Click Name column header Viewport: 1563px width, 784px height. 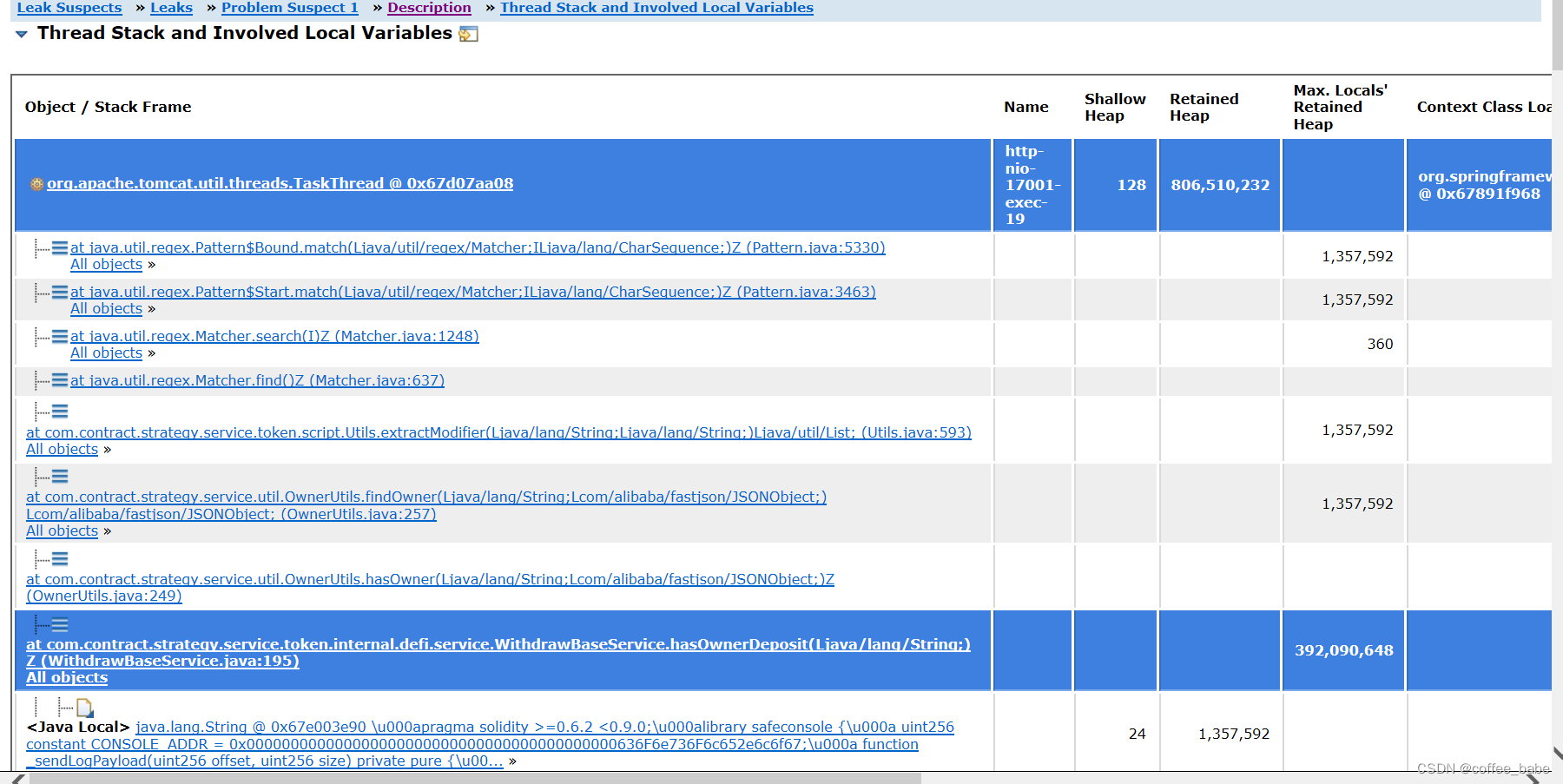(x=1026, y=107)
